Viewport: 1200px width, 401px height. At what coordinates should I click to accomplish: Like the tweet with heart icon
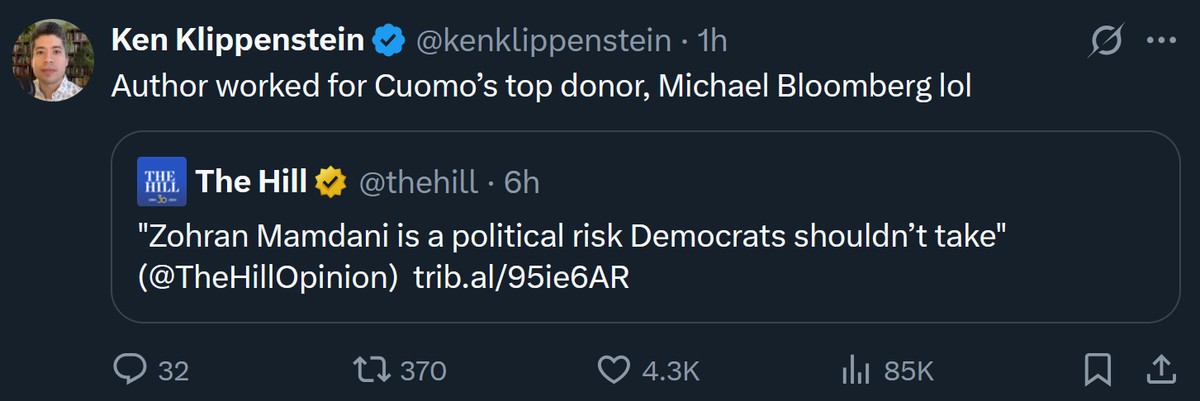(612, 370)
